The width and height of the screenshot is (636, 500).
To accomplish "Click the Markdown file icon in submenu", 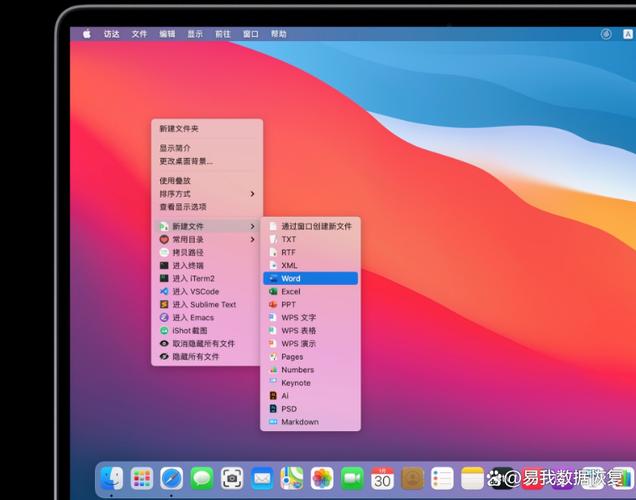I will coord(273,422).
